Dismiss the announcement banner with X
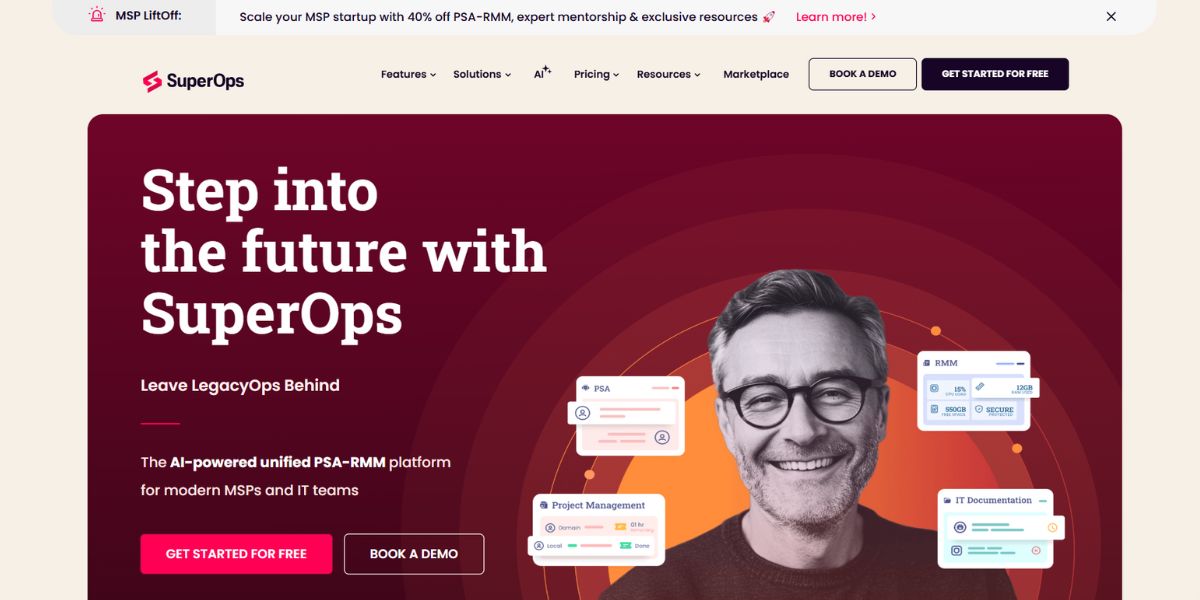Screen dimensions: 1200x600 tap(1111, 16)
